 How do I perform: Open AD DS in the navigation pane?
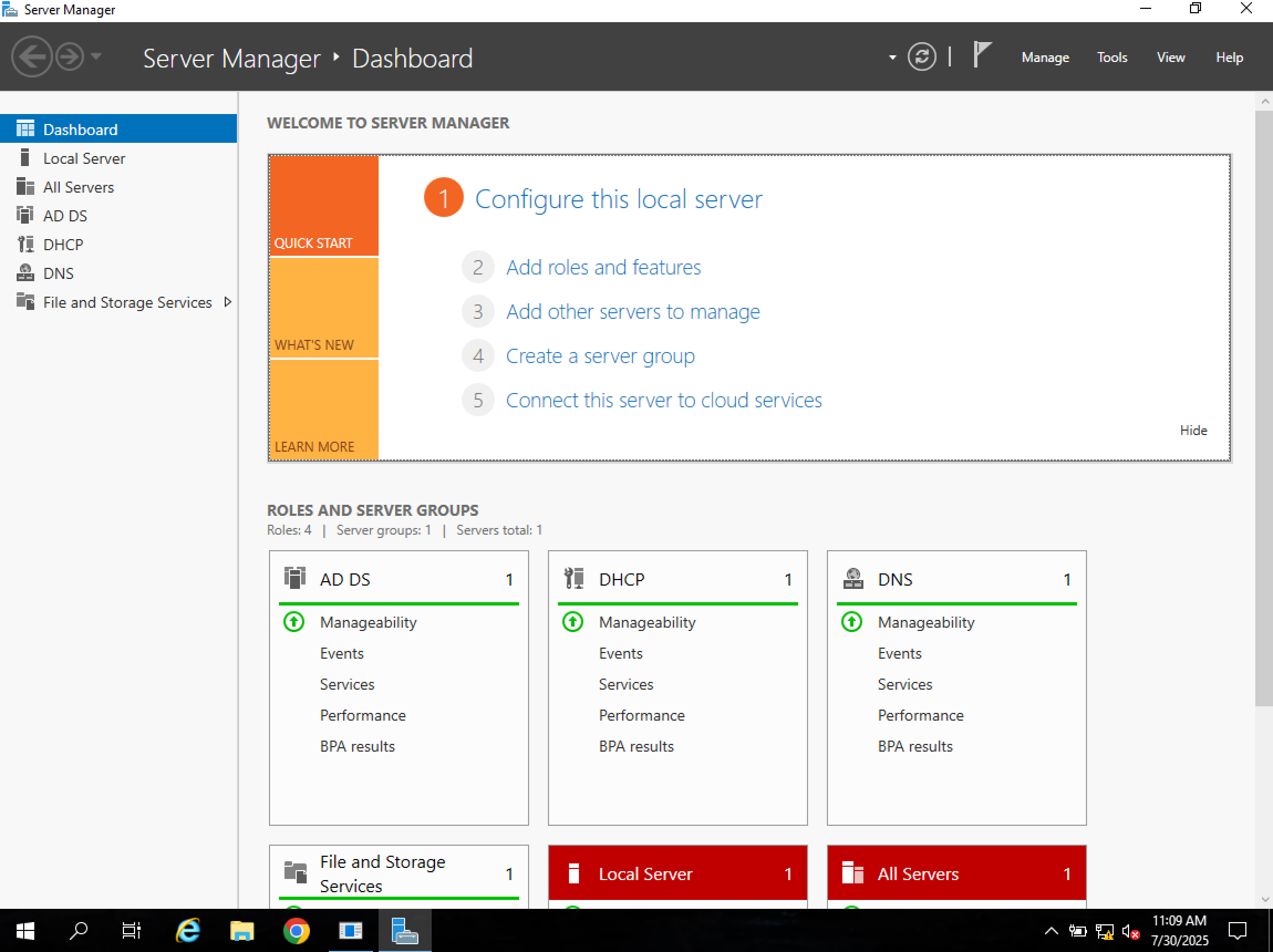(118, 215)
